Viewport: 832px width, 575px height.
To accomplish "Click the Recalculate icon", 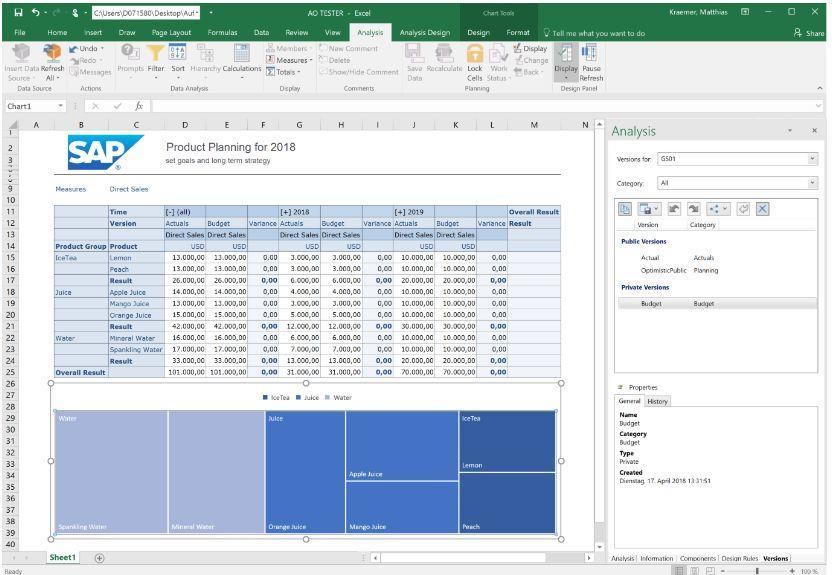I will [444, 53].
